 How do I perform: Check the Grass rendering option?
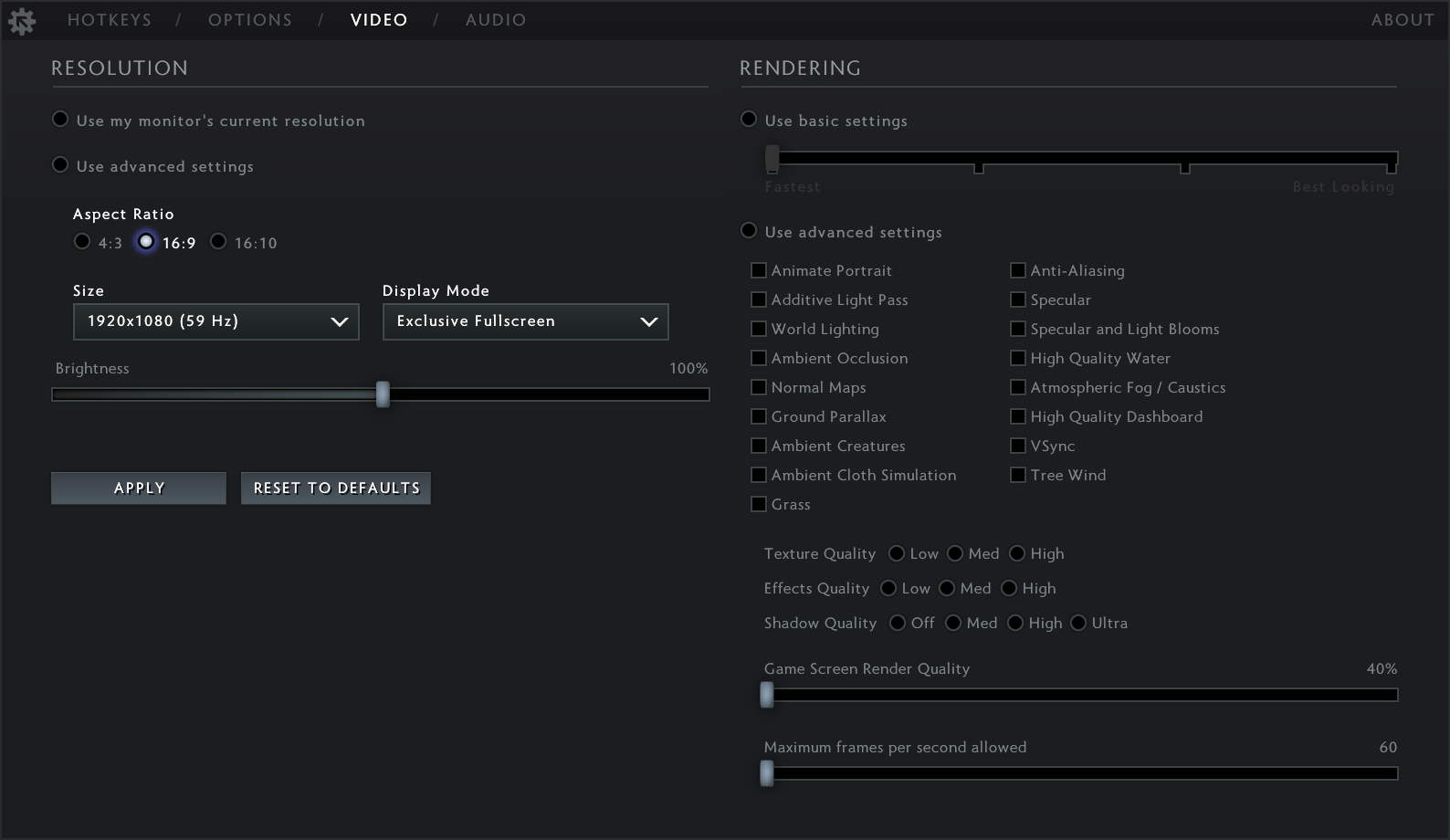(759, 504)
